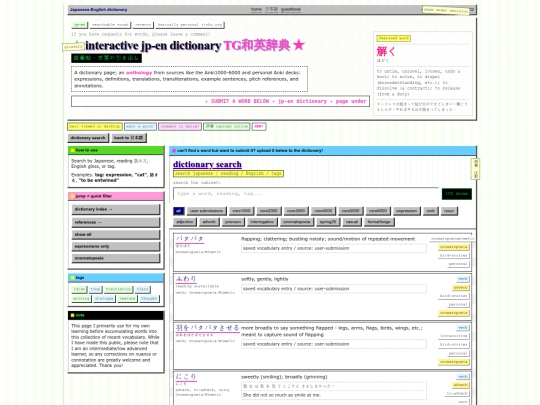Select the 'tone' tag in tags panel
Image resolution: width=540 pixels, height=405 pixels.
95,289
